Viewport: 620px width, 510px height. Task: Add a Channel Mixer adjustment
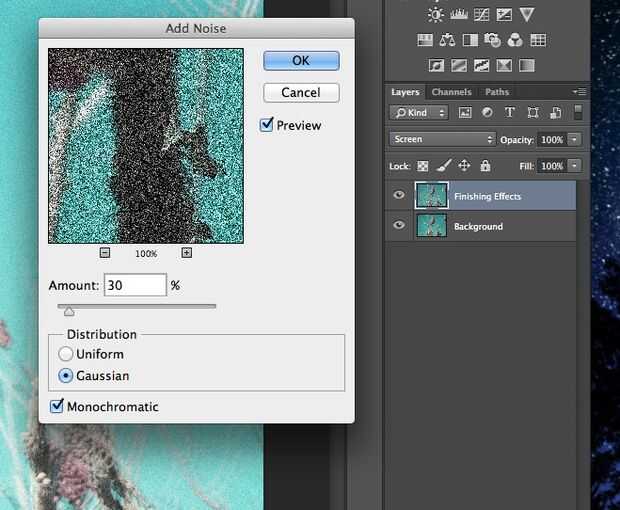(x=515, y=40)
